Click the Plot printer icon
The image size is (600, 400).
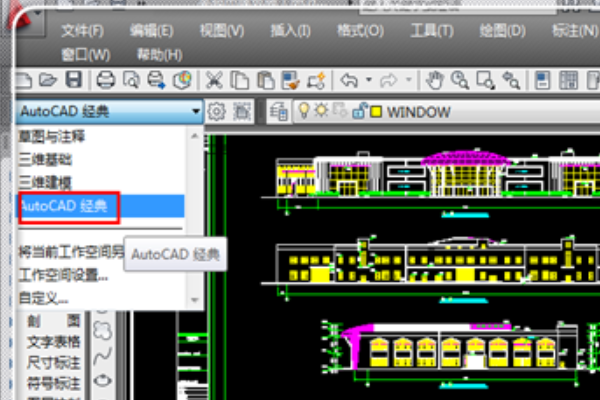point(106,80)
